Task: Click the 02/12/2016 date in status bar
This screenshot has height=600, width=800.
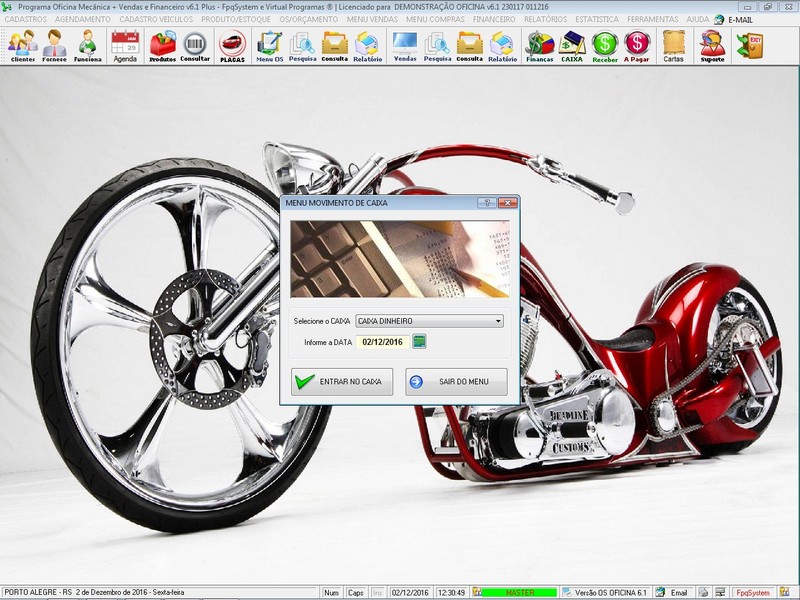Action: point(410,593)
